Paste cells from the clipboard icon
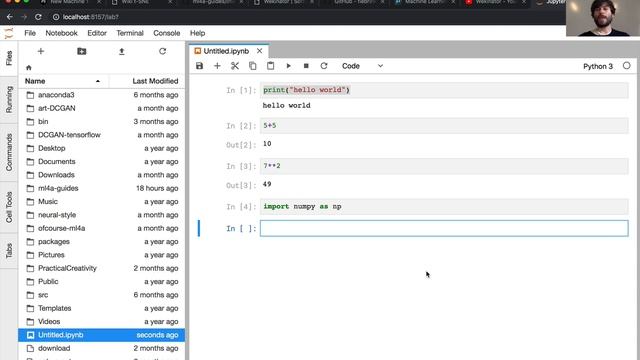Image resolution: width=640 pixels, height=360 pixels. 270,66
